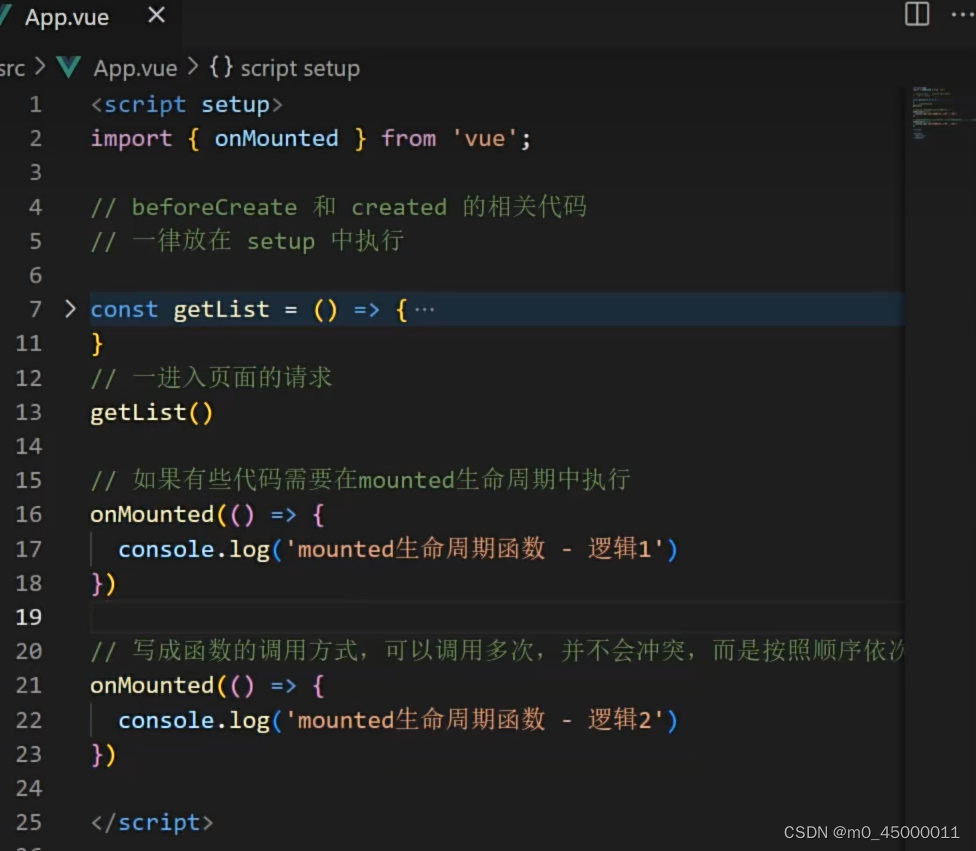Toggle the collapsed ··· region indicator open
Screen dimensions: 976x851
pyautogui.click(x=425, y=309)
